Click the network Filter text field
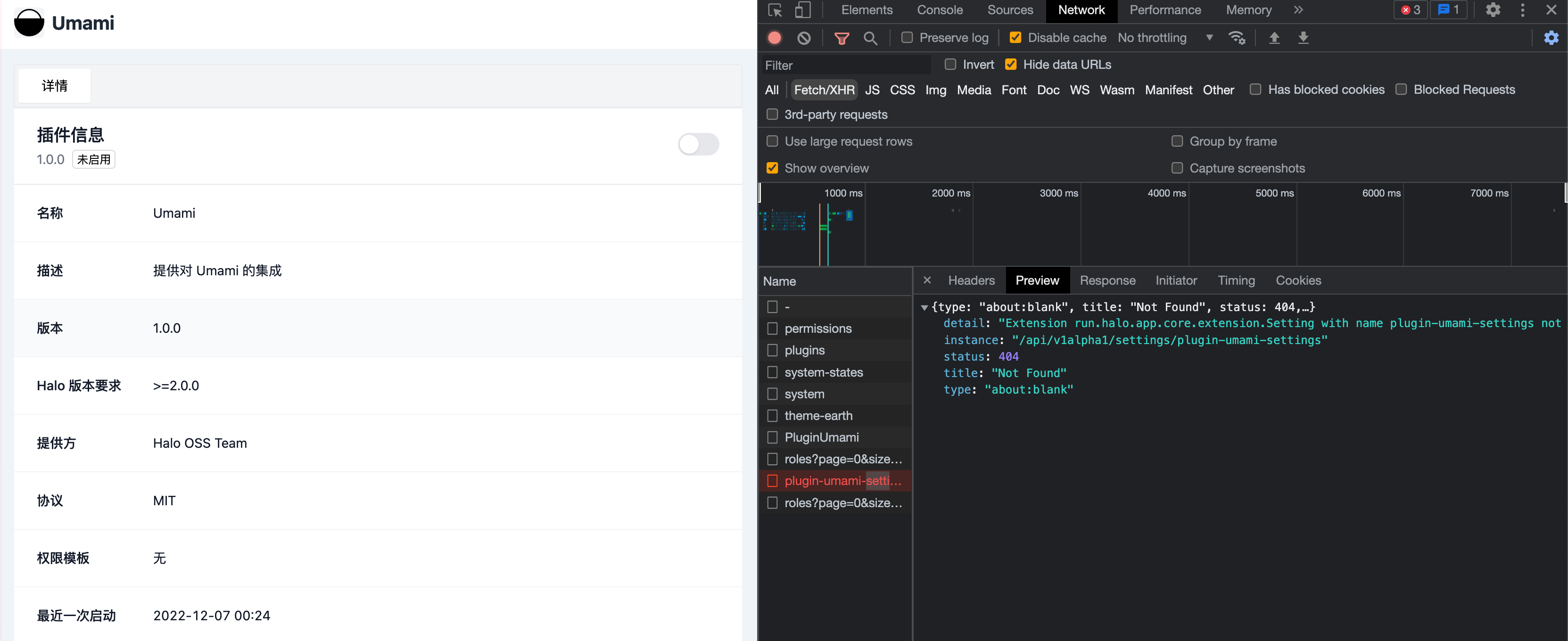 tap(846, 65)
